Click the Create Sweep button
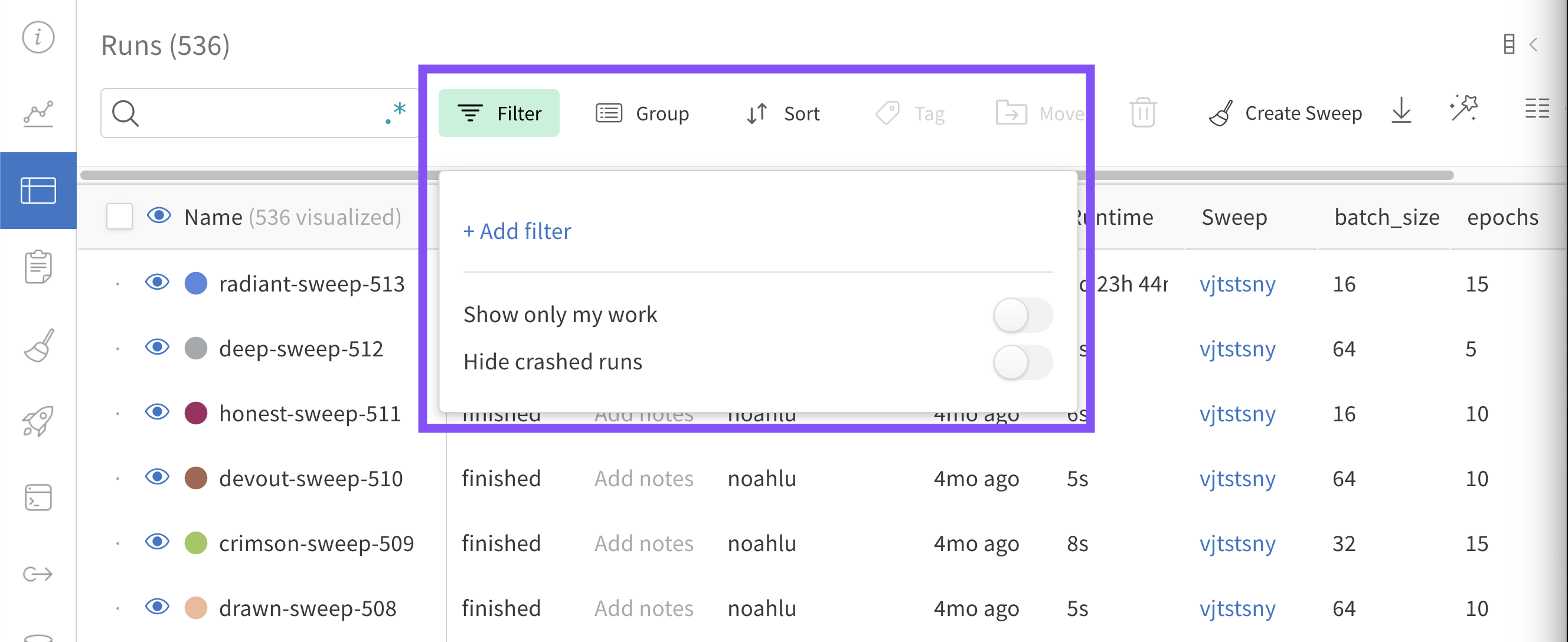This screenshot has width=1568, height=642. coord(1285,113)
